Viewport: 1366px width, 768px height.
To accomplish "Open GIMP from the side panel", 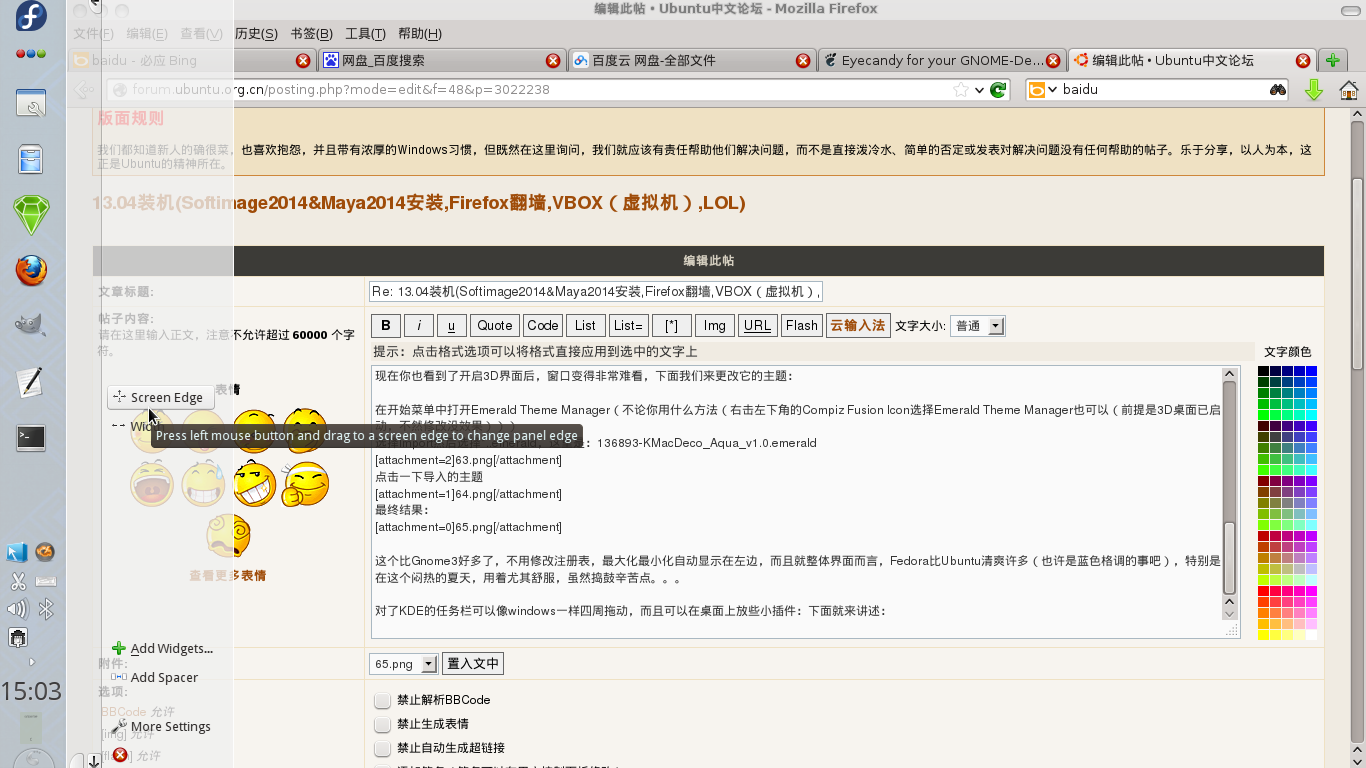I will [31, 325].
